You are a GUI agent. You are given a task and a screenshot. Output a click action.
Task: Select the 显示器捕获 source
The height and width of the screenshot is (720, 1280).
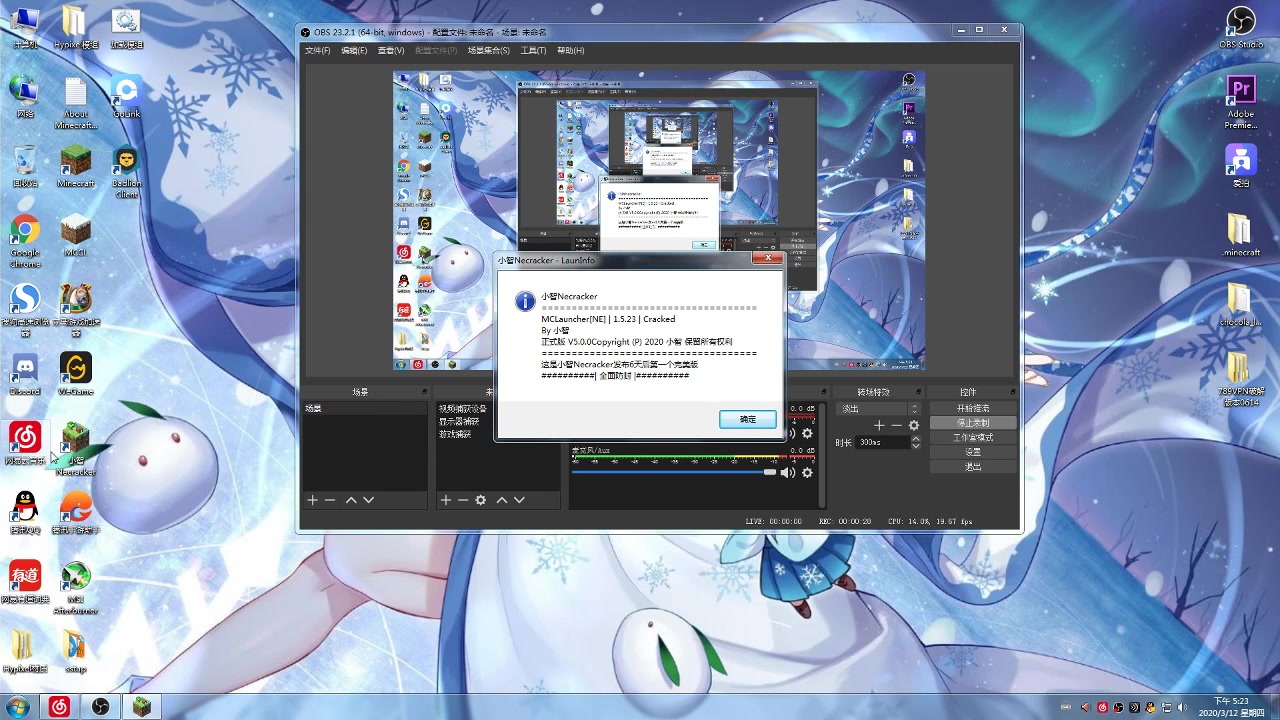(459, 421)
